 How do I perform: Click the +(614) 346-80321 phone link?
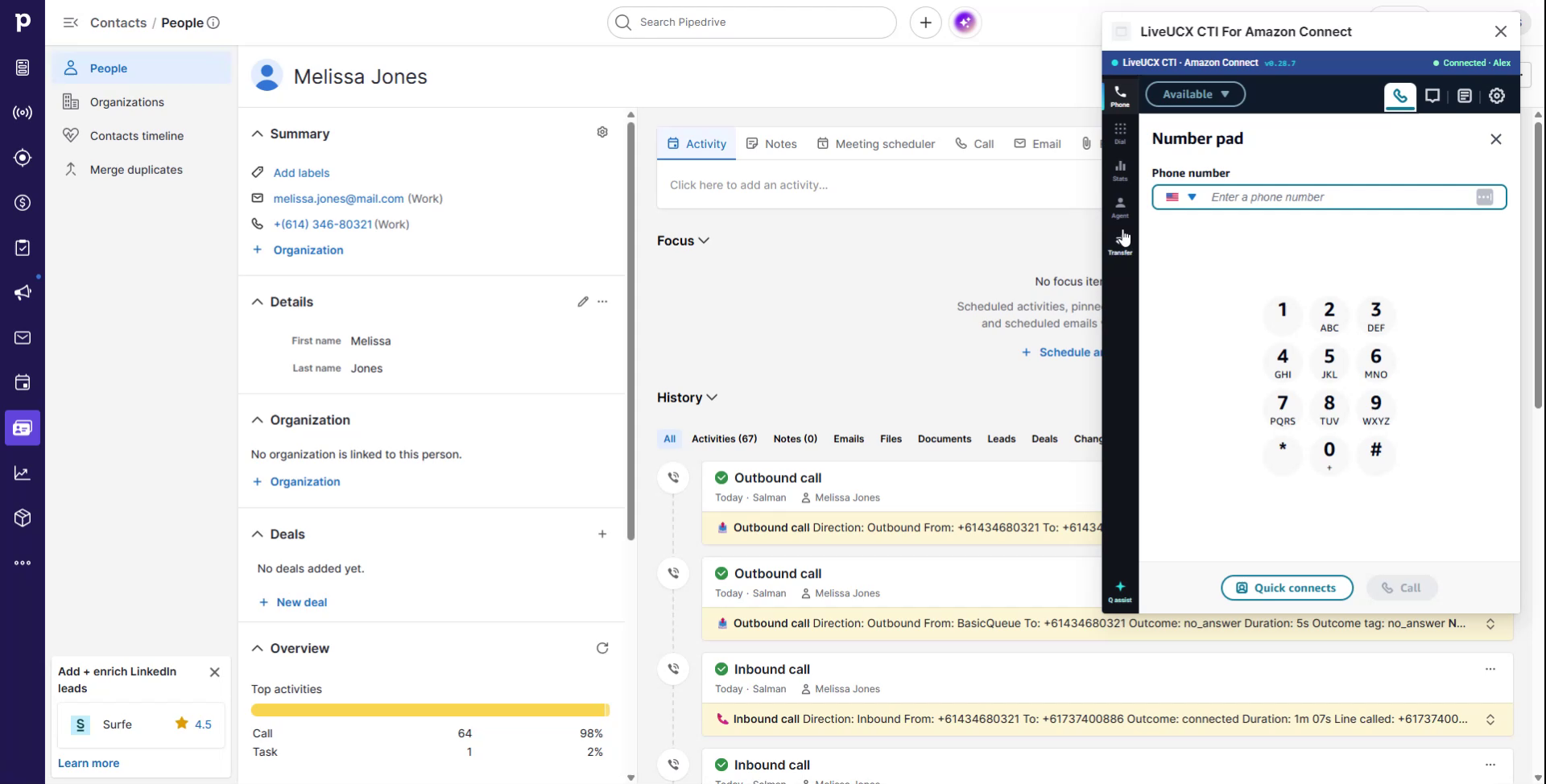click(x=322, y=225)
